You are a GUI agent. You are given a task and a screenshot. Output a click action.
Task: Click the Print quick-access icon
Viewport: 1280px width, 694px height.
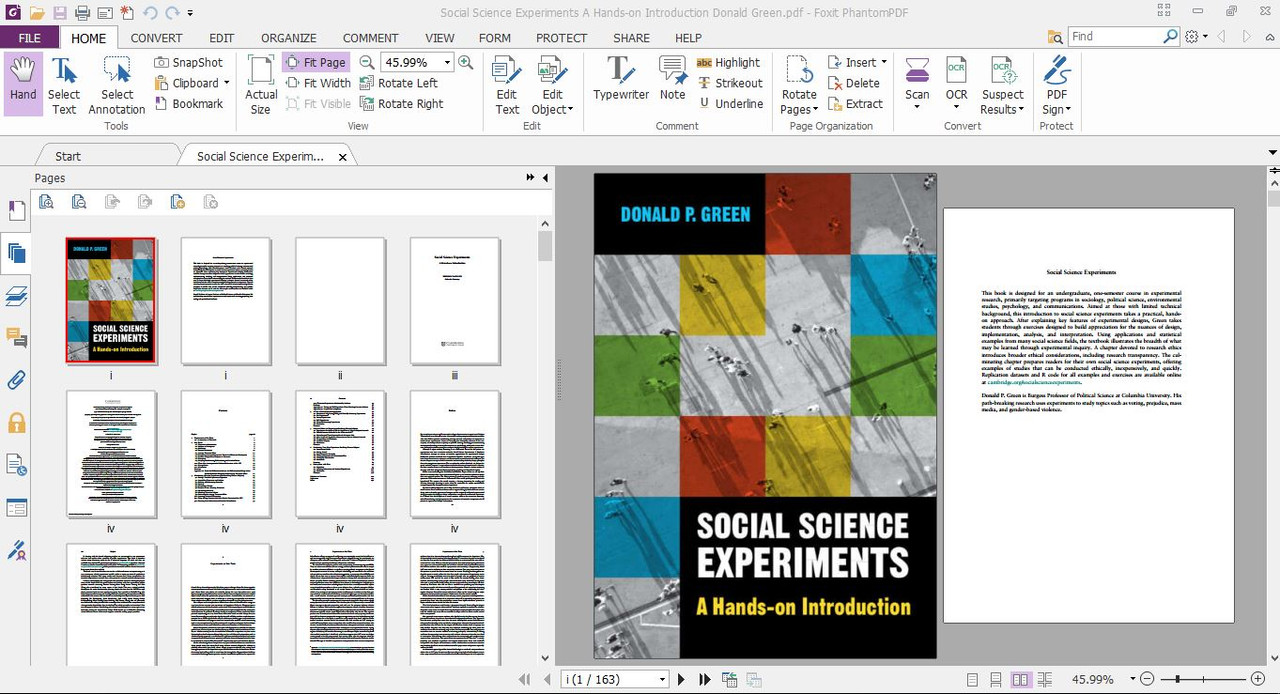[82, 13]
